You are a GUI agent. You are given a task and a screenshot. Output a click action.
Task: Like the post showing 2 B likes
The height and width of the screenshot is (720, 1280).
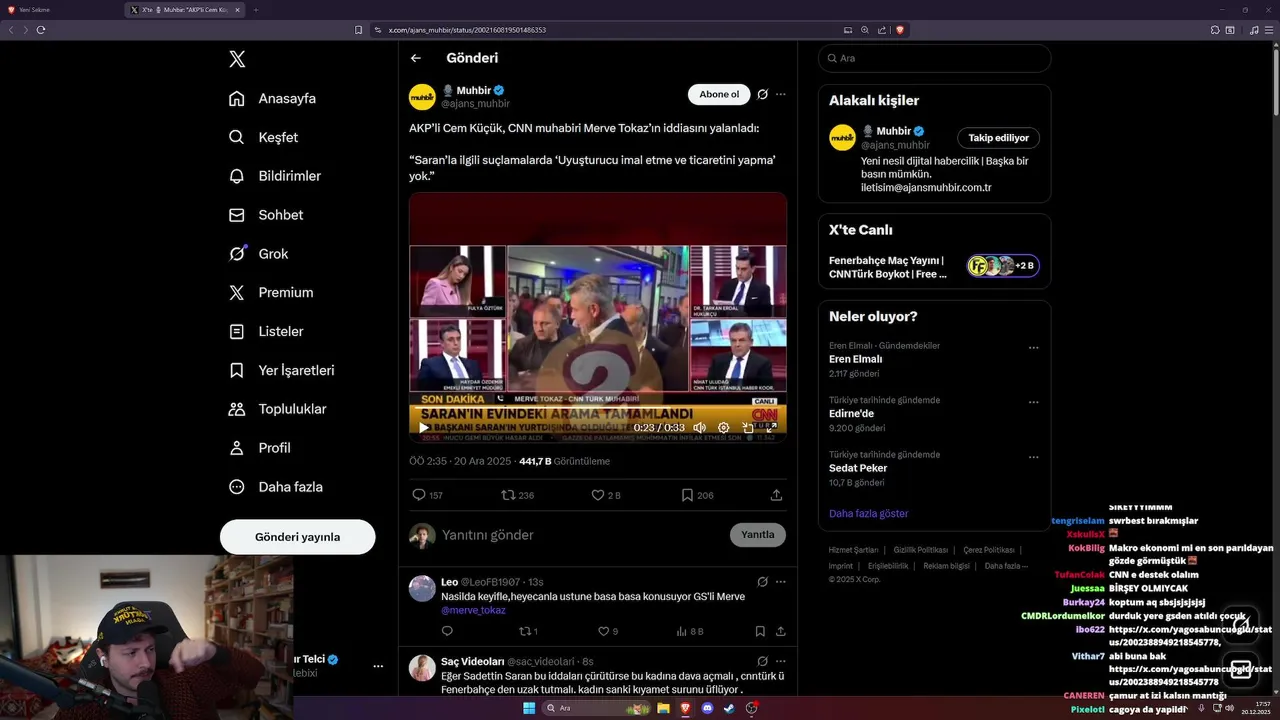pos(606,495)
